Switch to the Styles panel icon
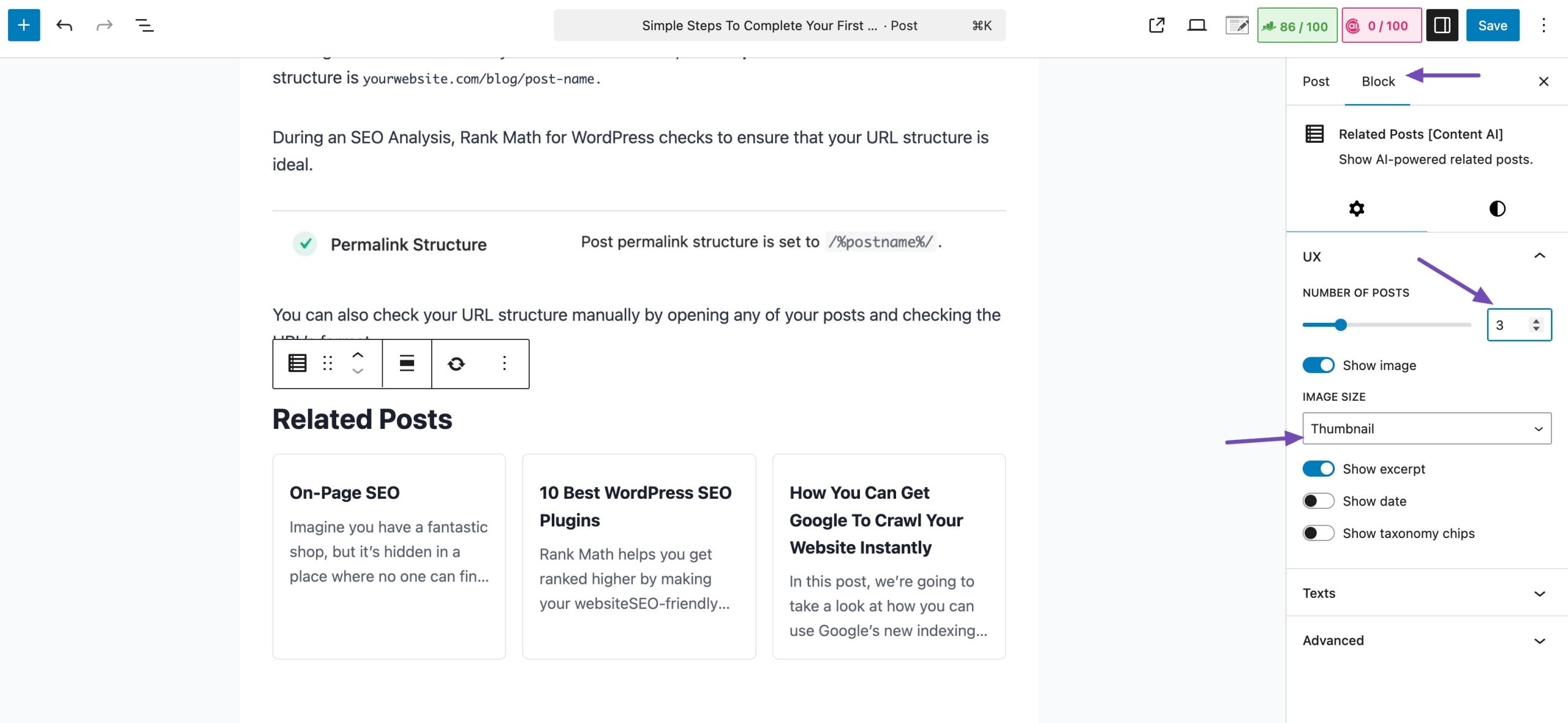This screenshot has height=723, width=1568. [x=1497, y=209]
